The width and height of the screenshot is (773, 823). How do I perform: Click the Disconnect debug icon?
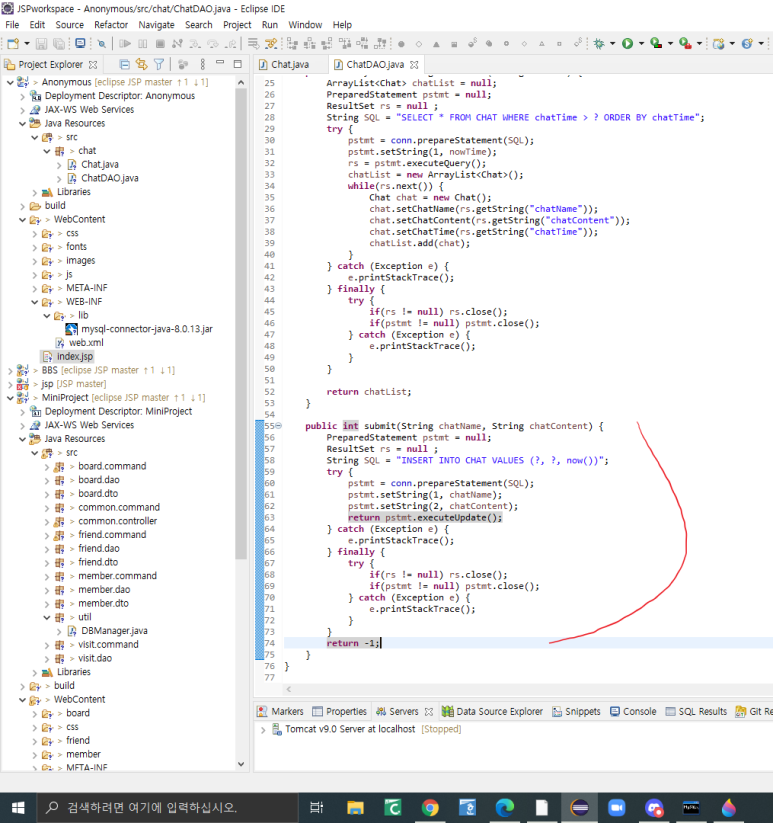click(x=177, y=44)
